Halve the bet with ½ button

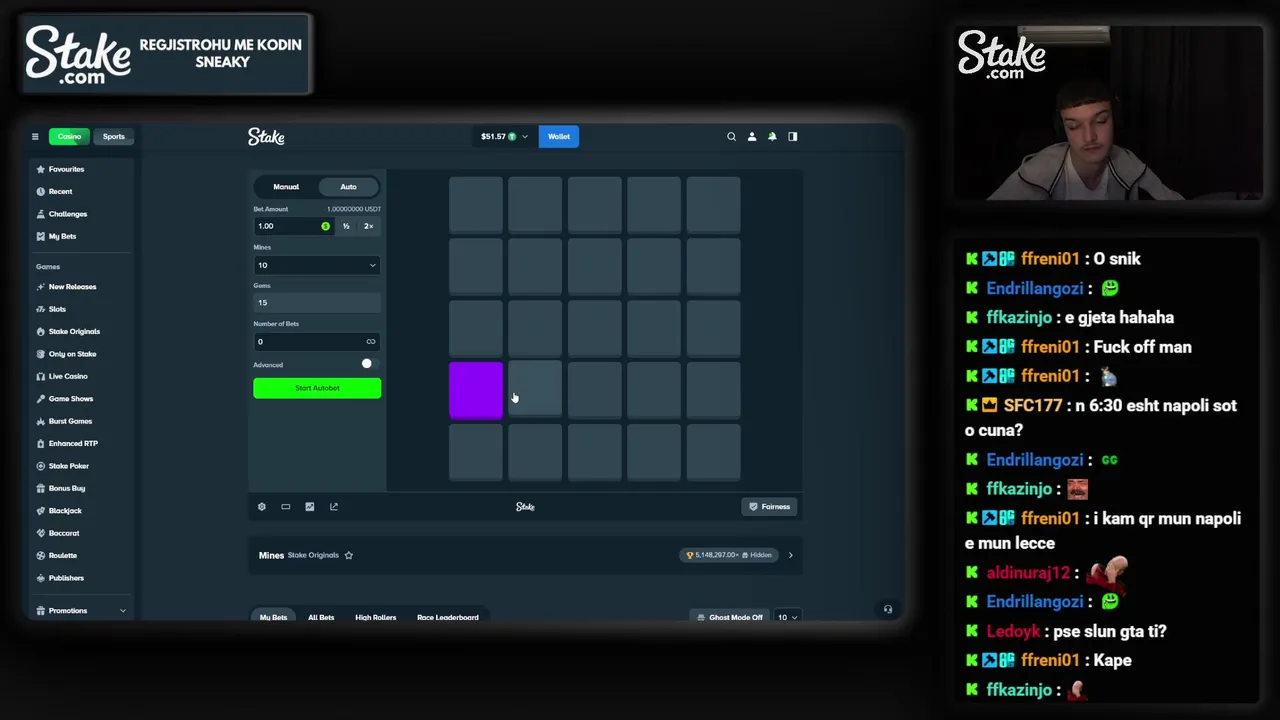tap(346, 226)
